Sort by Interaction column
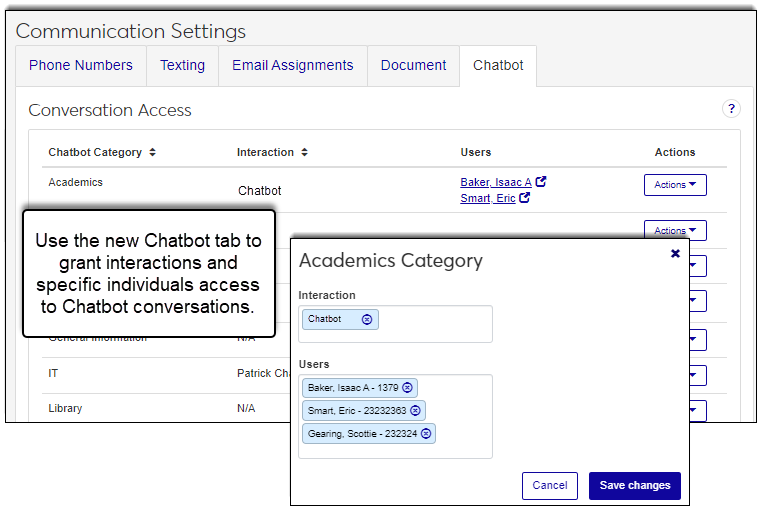 [x=304, y=153]
